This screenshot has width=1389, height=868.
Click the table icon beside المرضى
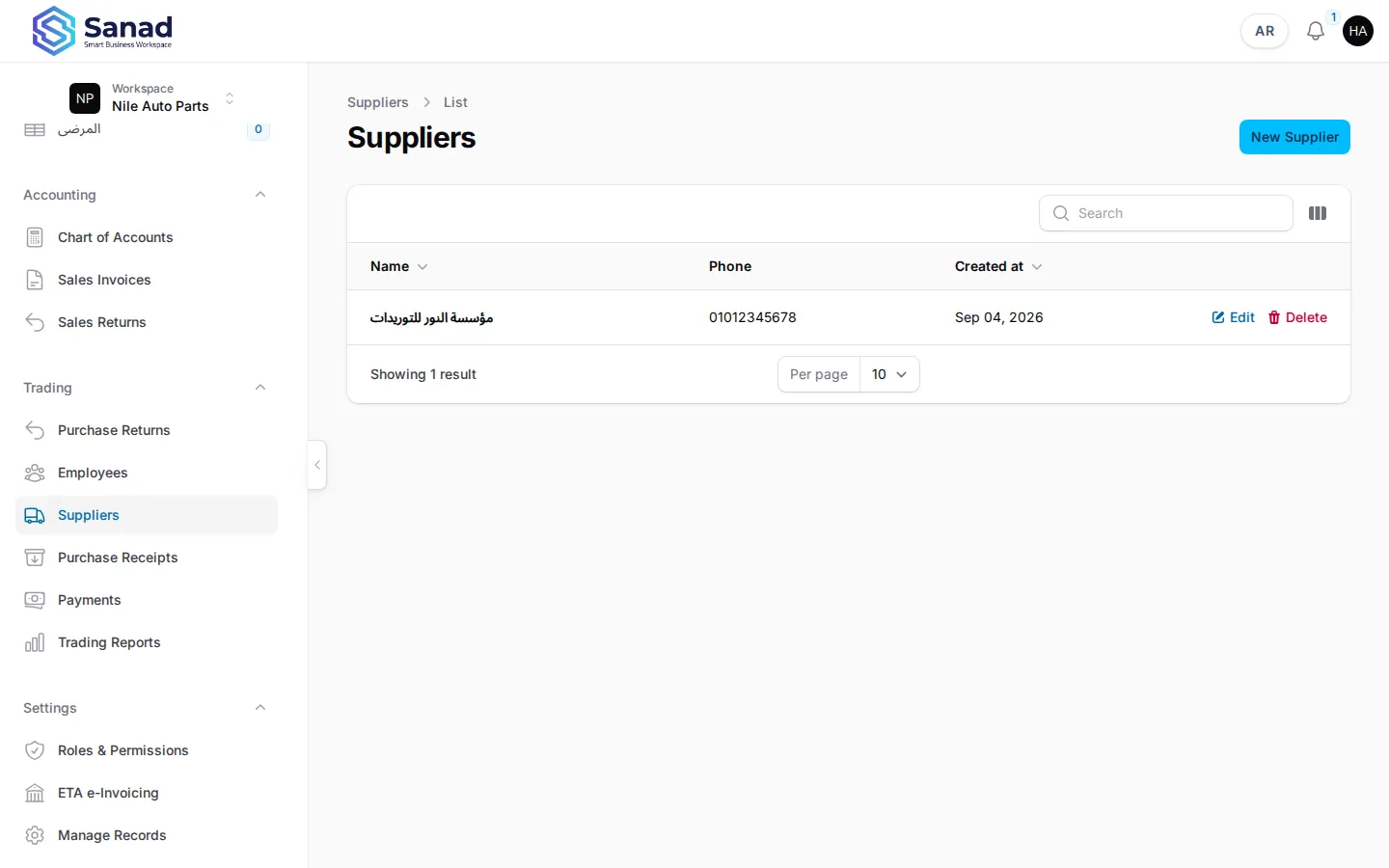[35, 129]
